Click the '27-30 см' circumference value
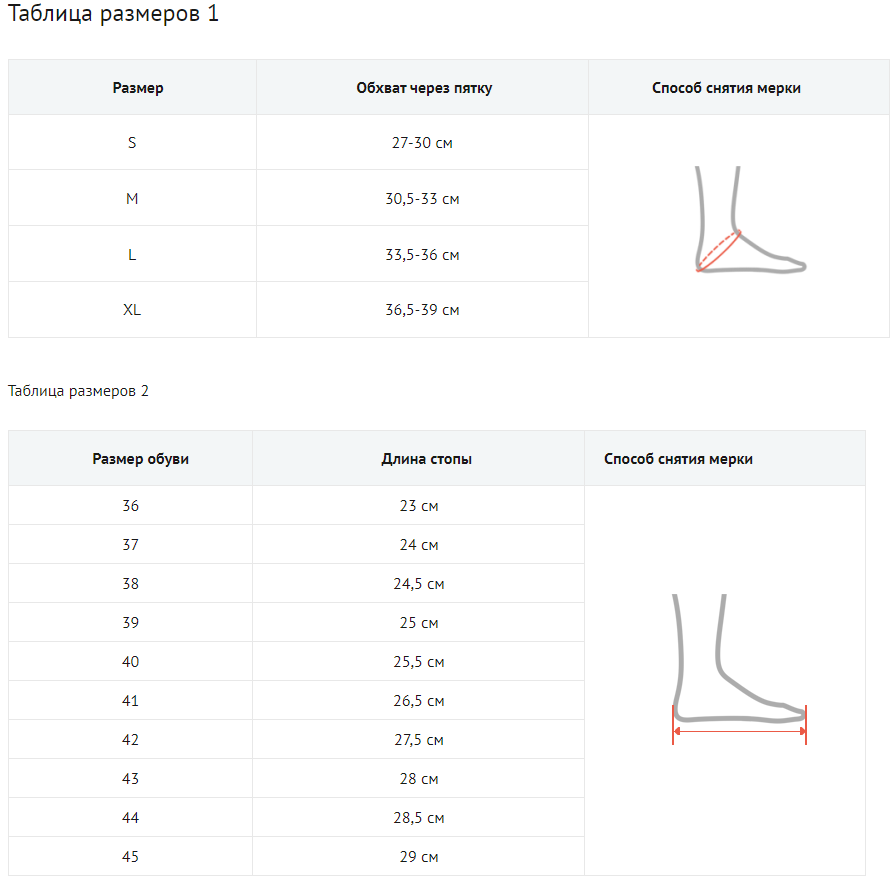This screenshot has width=896, height=880. point(422,143)
